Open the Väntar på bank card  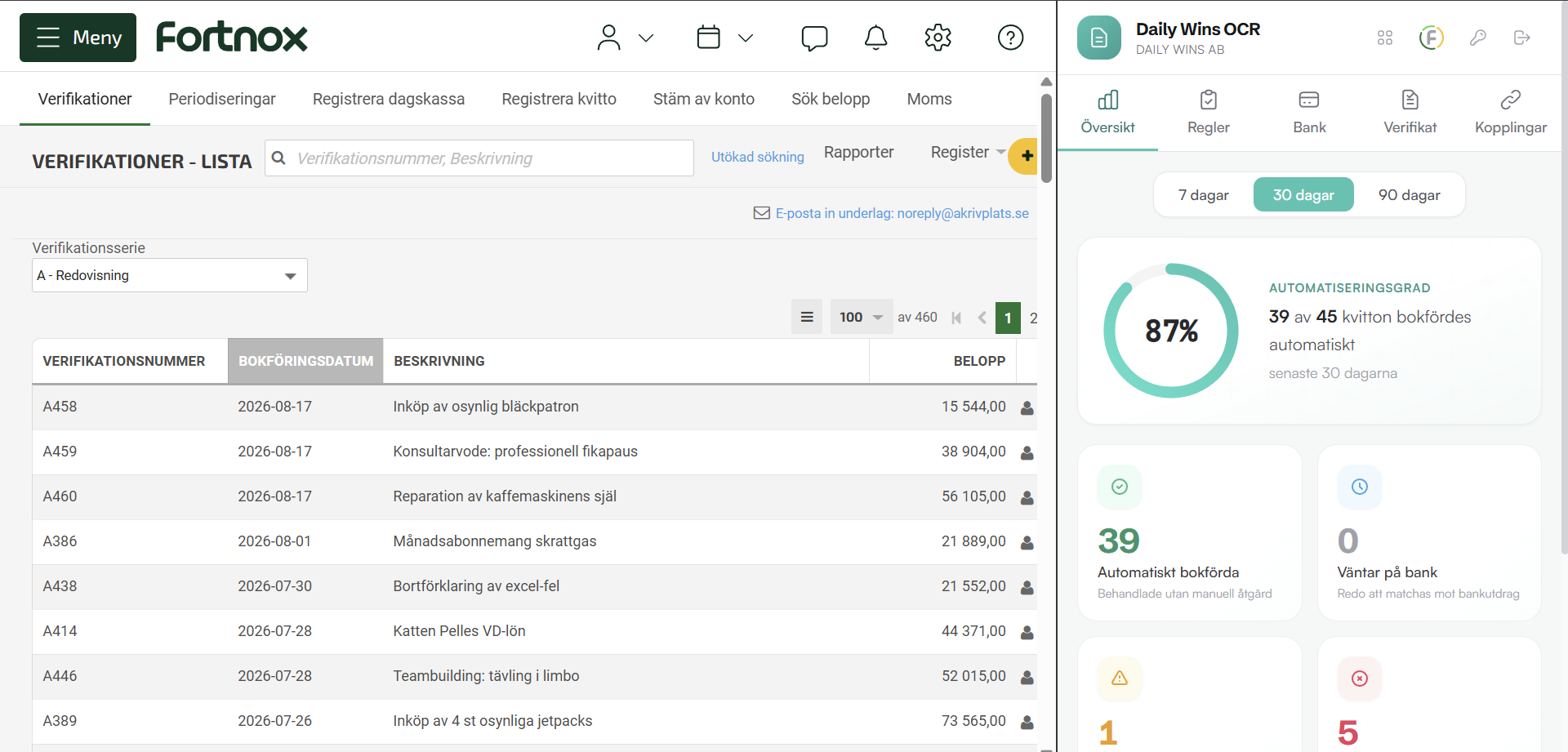[x=1429, y=533]
